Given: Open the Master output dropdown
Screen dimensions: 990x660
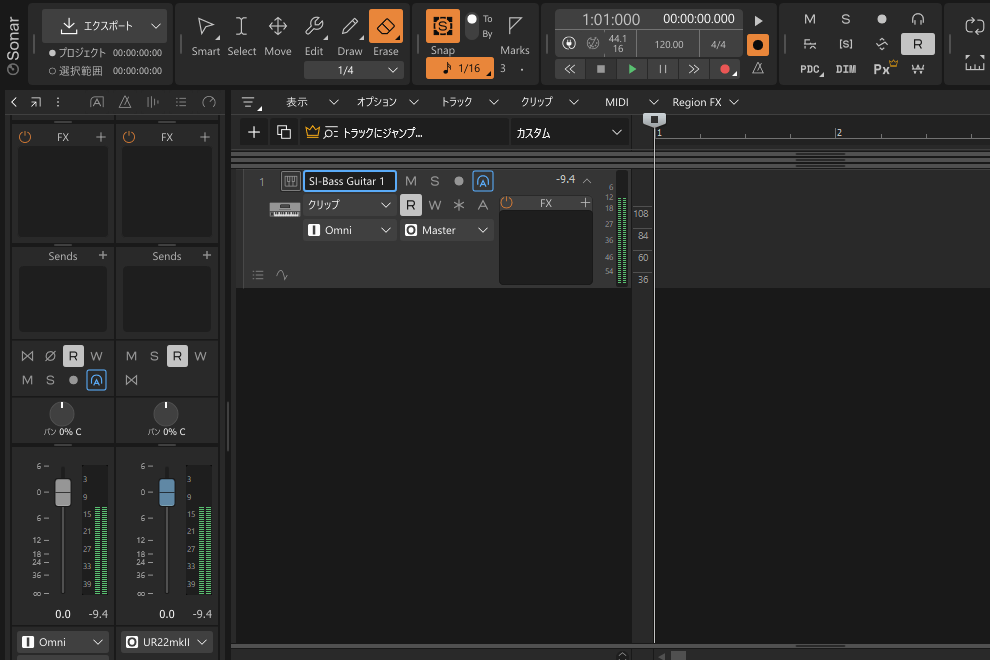Looking at the screenshot, I should point(447,230).
